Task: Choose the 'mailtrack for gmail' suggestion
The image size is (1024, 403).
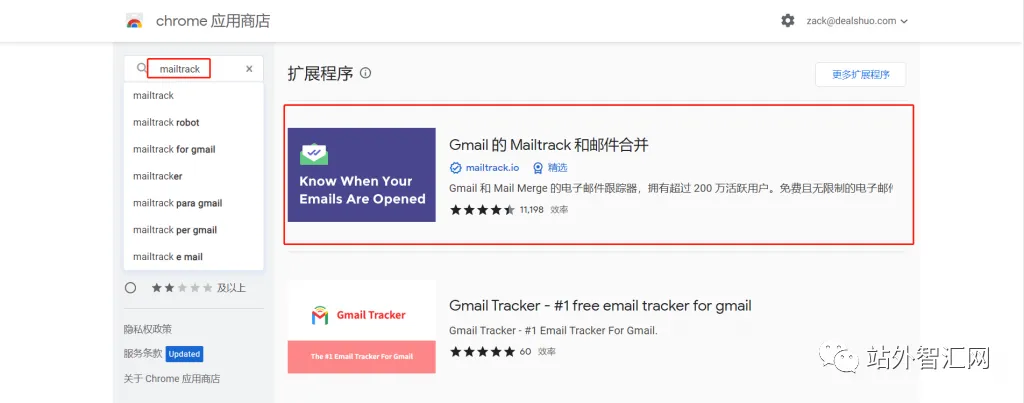Action: click(194, 149)
